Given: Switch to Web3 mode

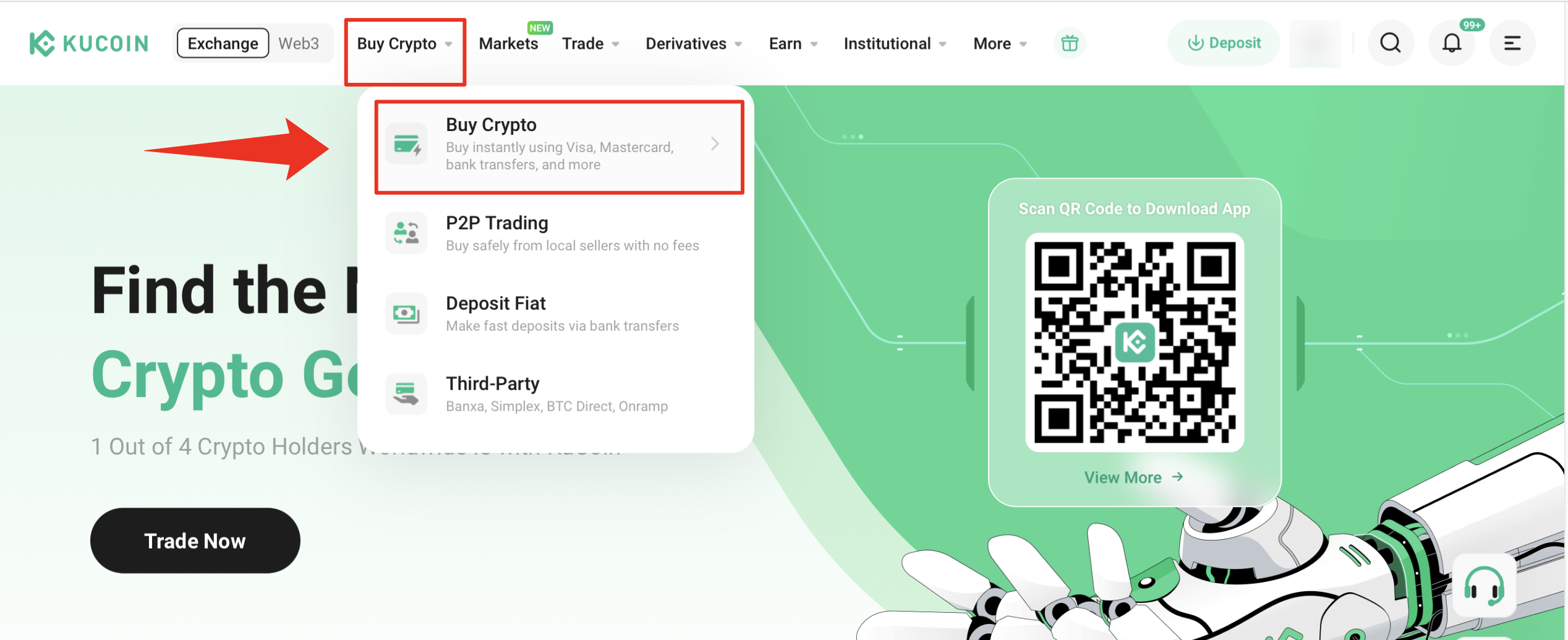Looking at the screenshot, I should click(299, 43).
